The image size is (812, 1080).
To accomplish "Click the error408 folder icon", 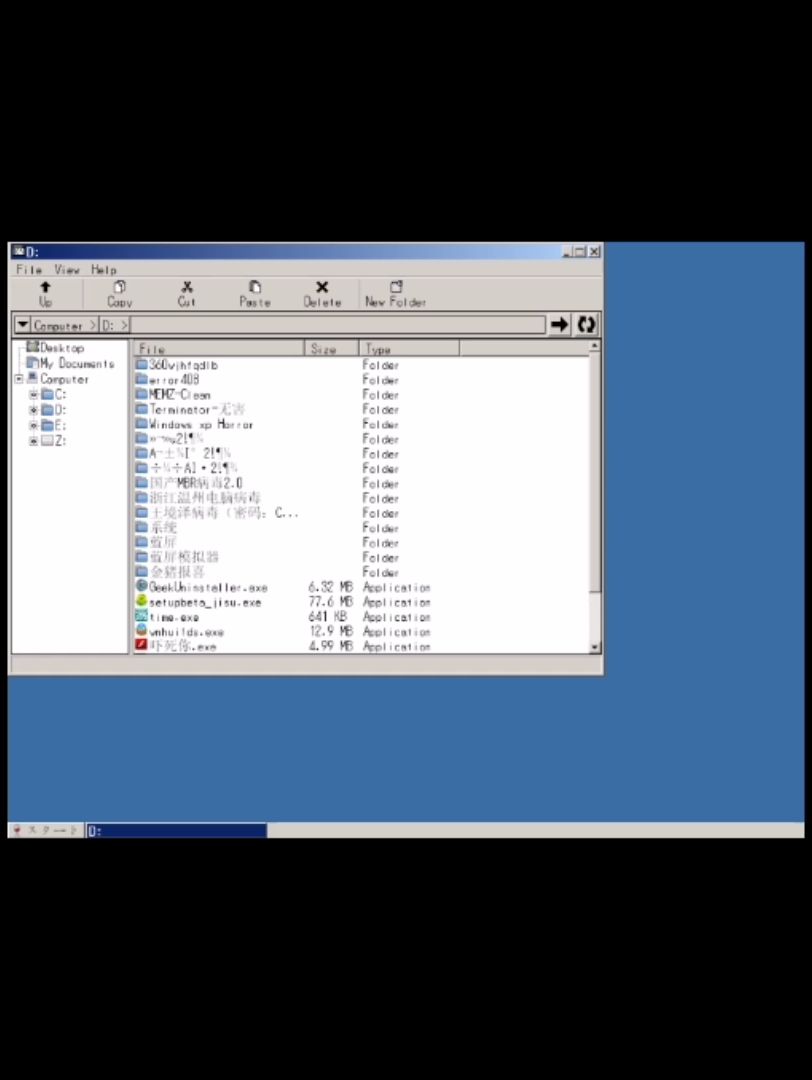I will pyautogui.click(x=141, y=380).
